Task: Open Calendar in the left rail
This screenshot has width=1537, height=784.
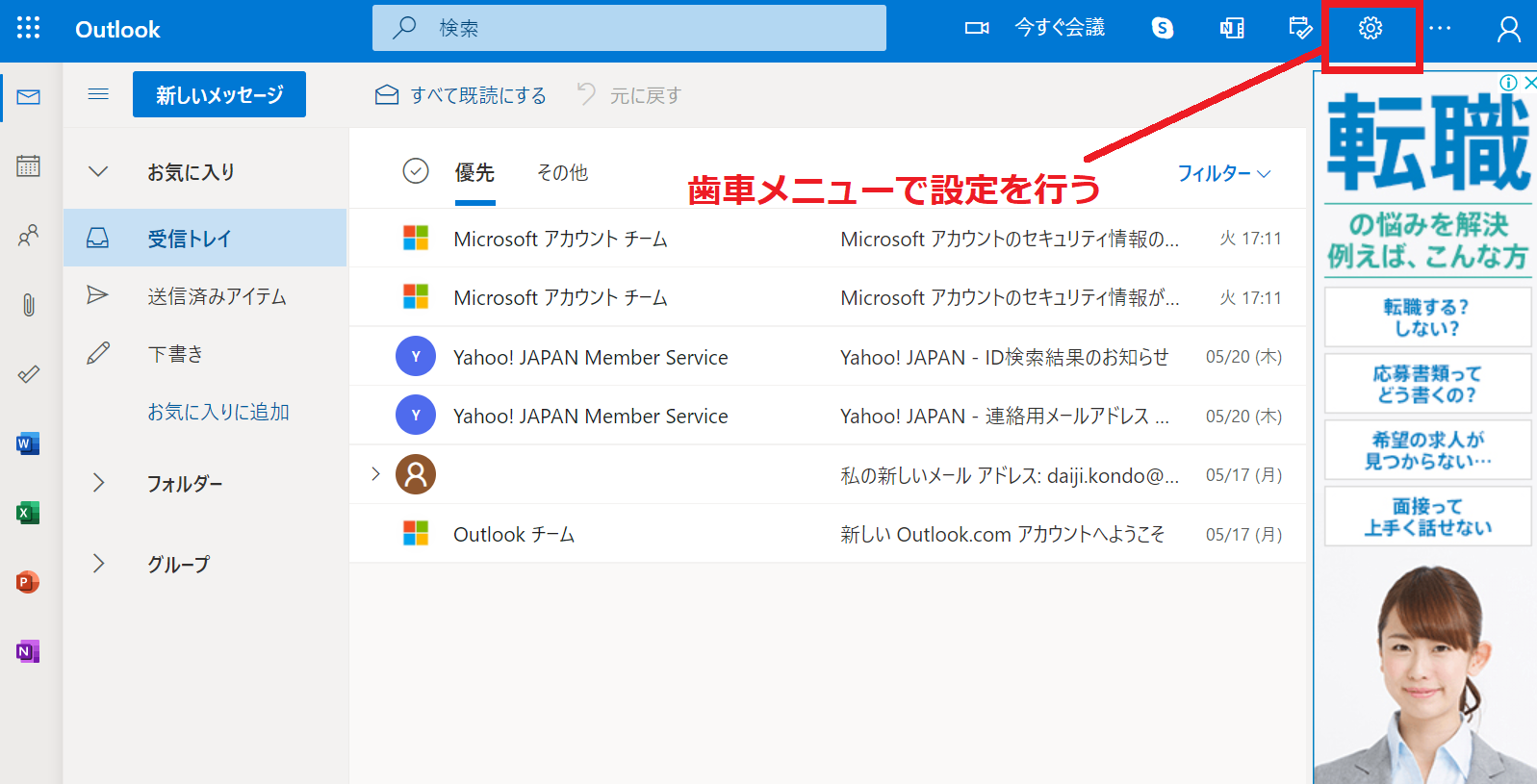Action: [29, 166]
